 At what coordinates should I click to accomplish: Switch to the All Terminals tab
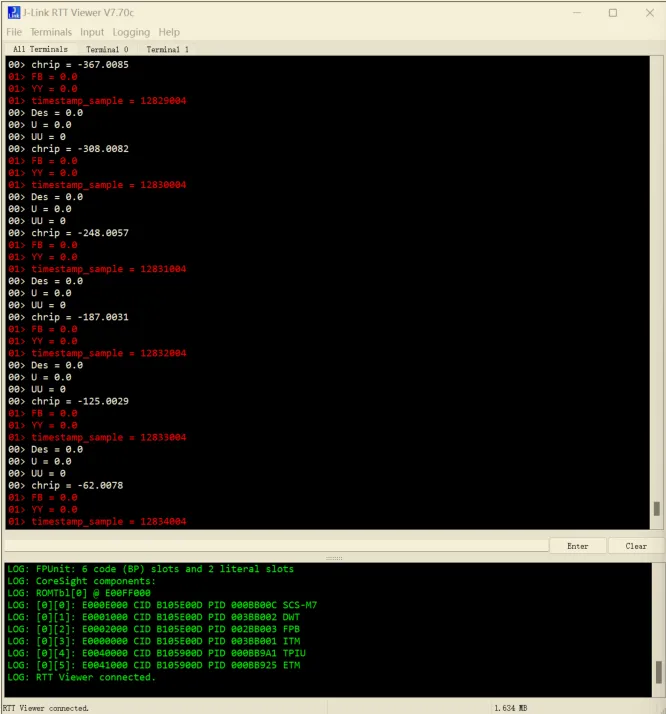click(40, 49)
